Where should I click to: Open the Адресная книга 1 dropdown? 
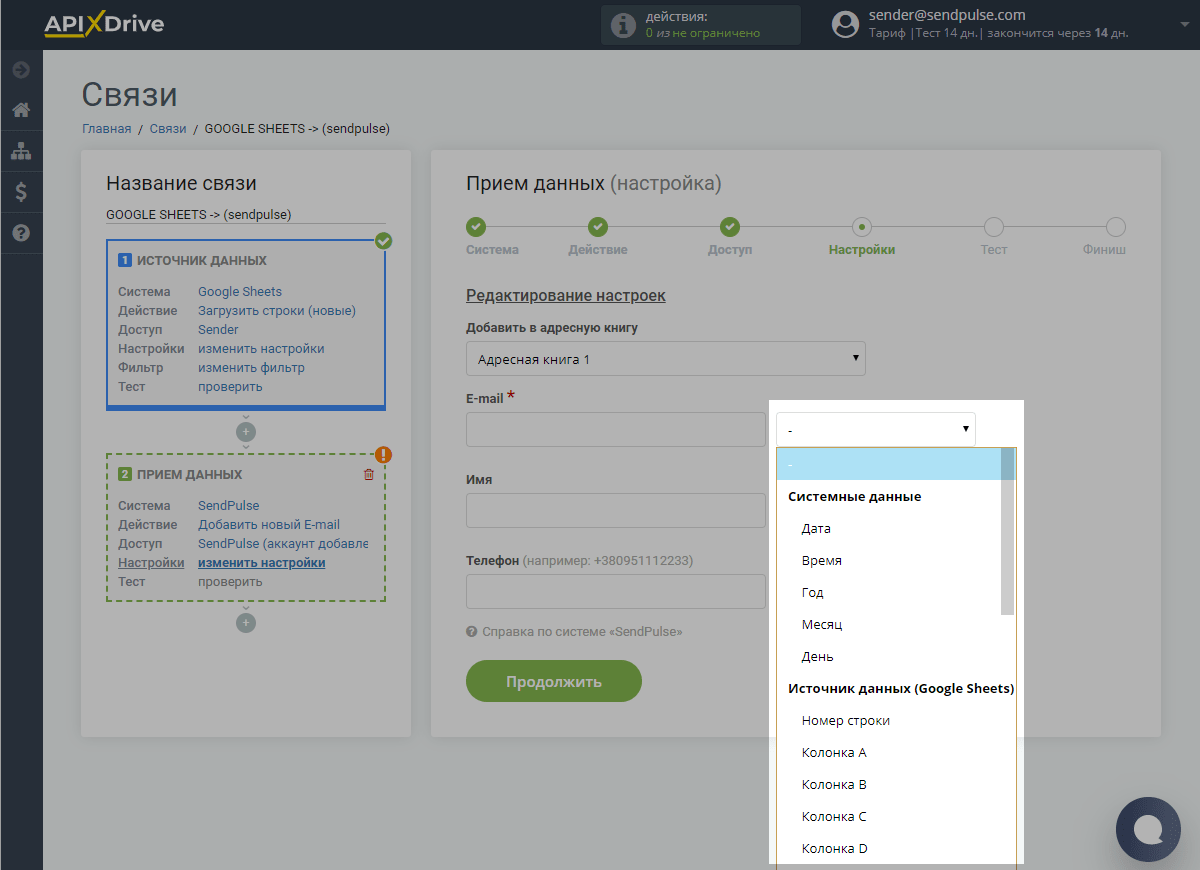666,359
